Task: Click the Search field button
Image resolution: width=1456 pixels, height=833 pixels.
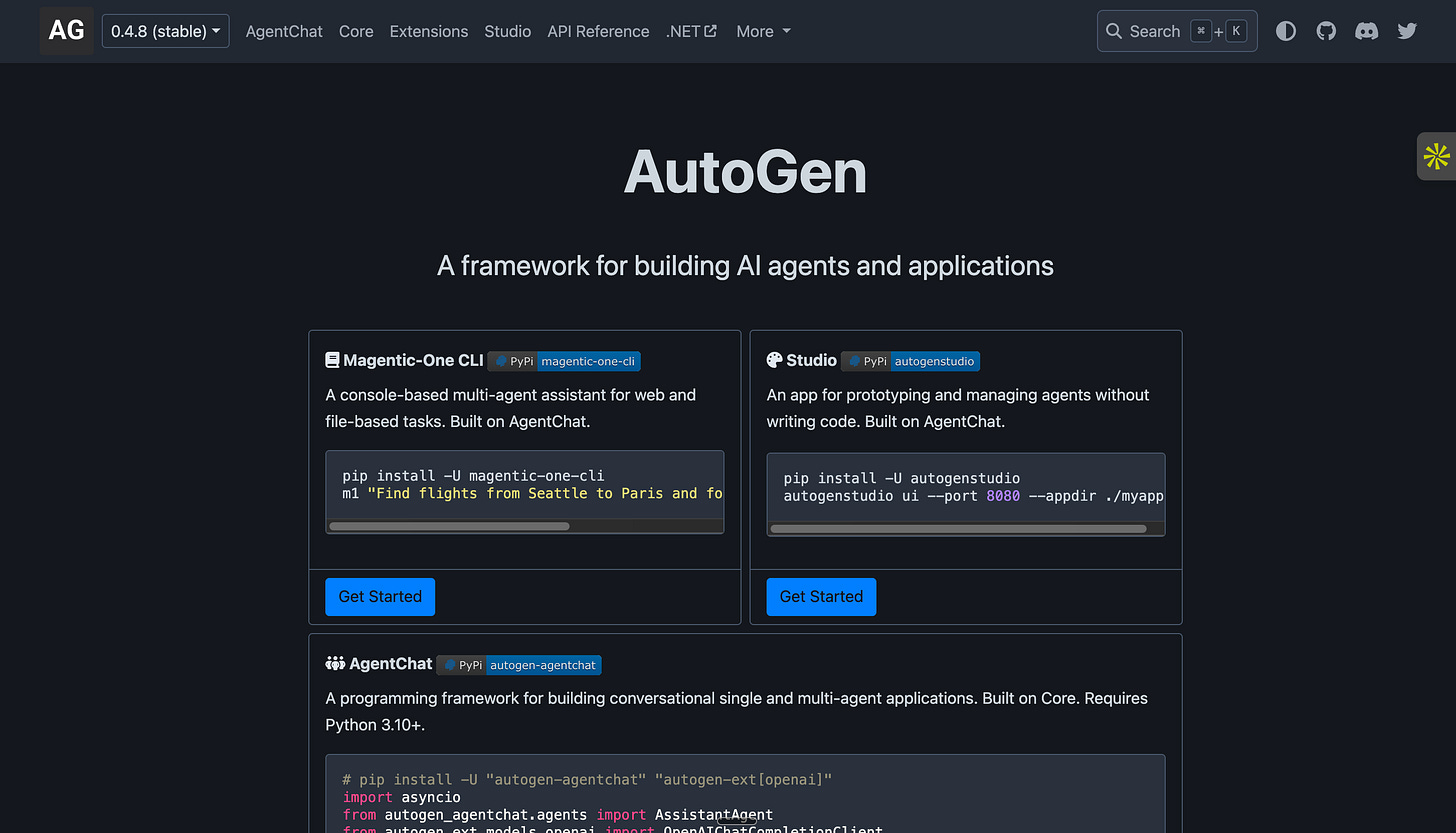Action: click(1177, 31)
